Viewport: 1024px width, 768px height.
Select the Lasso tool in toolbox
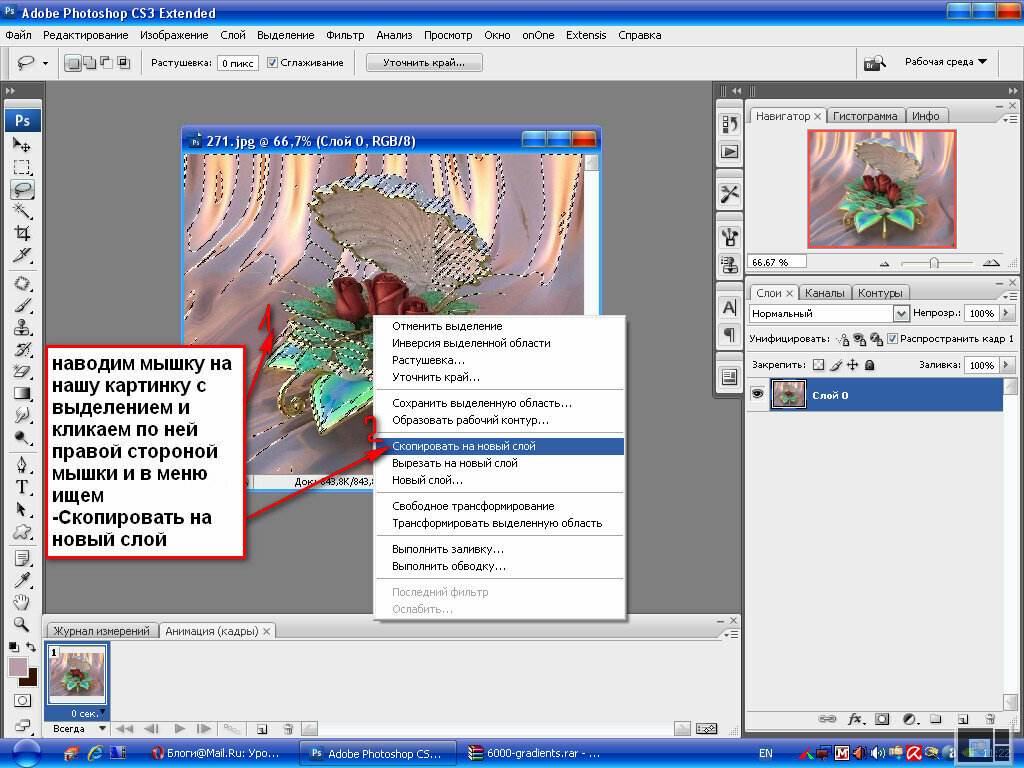point(22,189)
